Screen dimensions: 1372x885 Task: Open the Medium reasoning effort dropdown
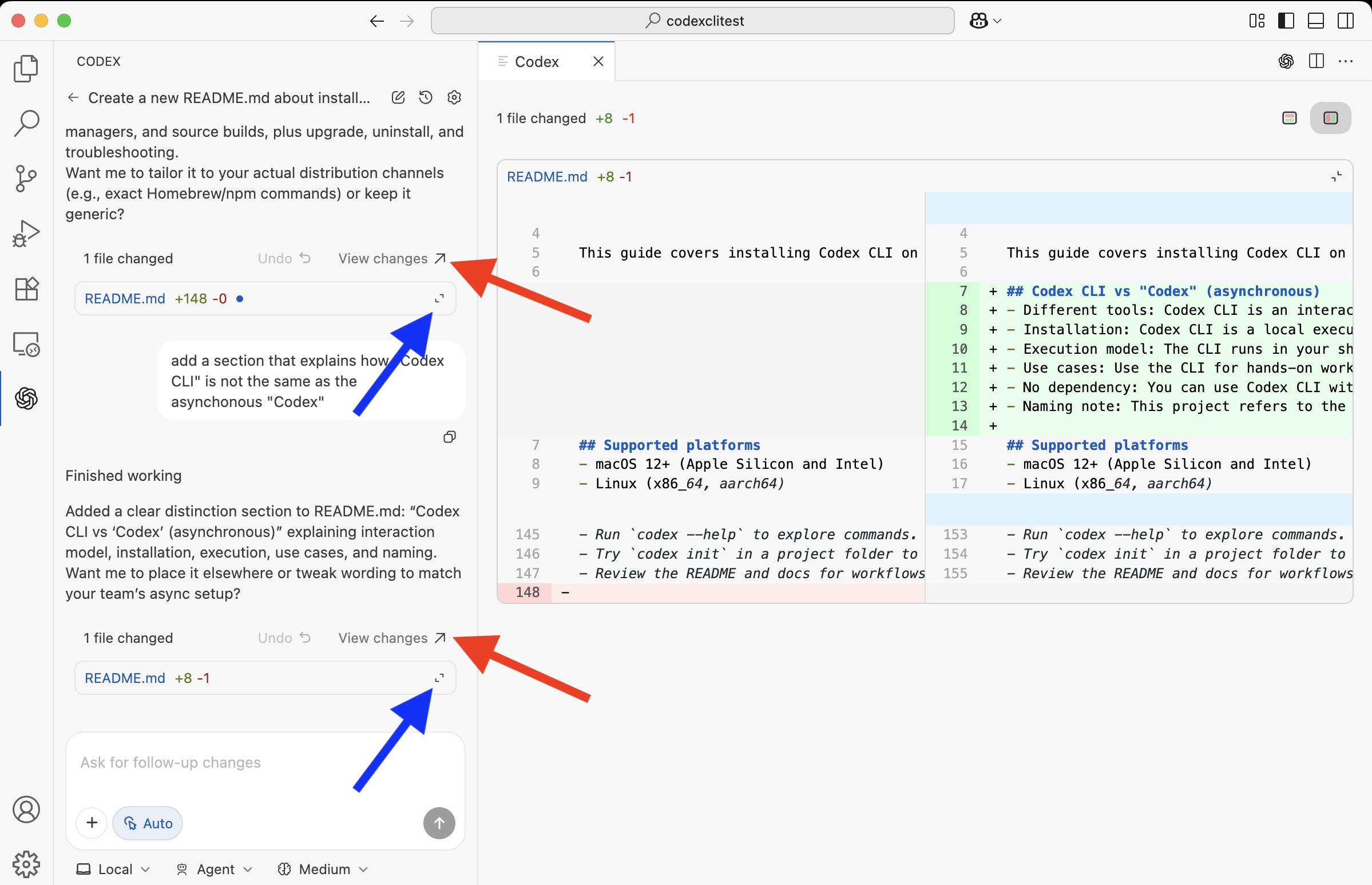coord(322,869)
